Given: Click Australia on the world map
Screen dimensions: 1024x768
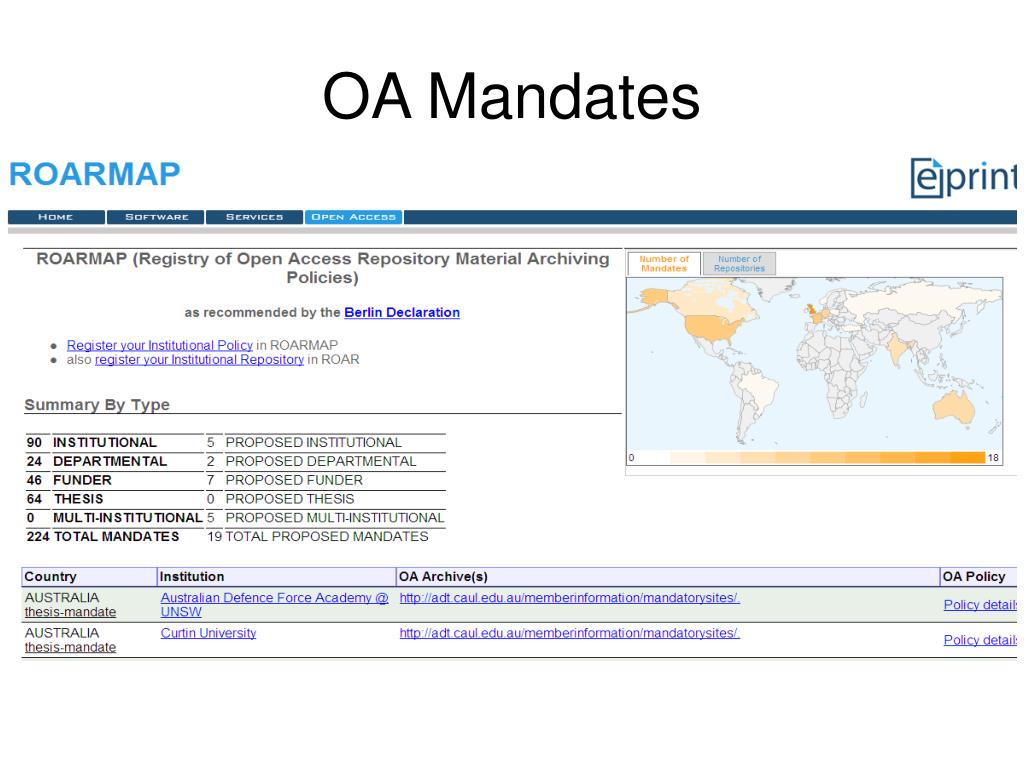Looking at the screenshot, I should click(x=954, y=408).
